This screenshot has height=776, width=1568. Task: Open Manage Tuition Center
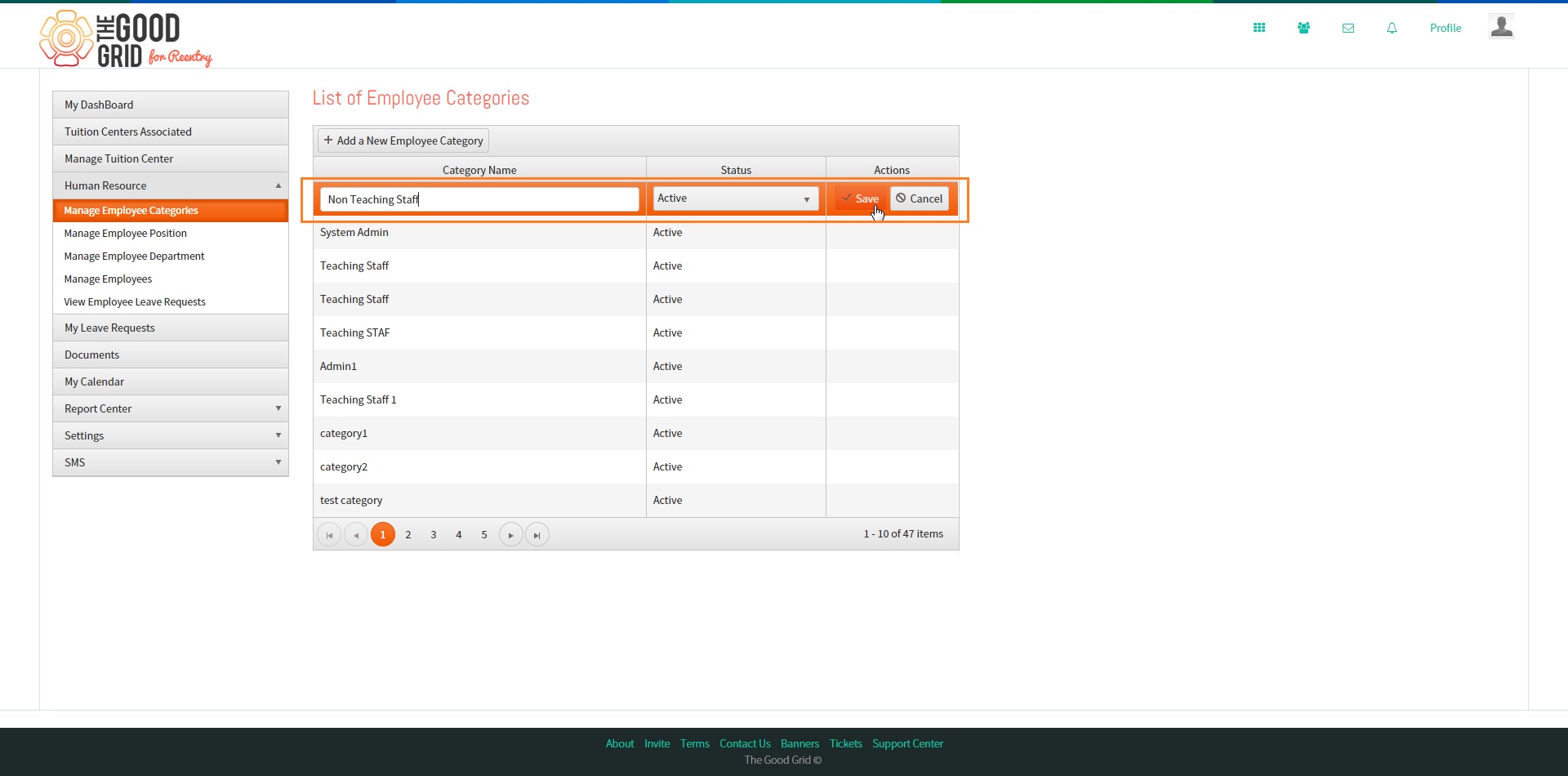click(x=171, y=158)
